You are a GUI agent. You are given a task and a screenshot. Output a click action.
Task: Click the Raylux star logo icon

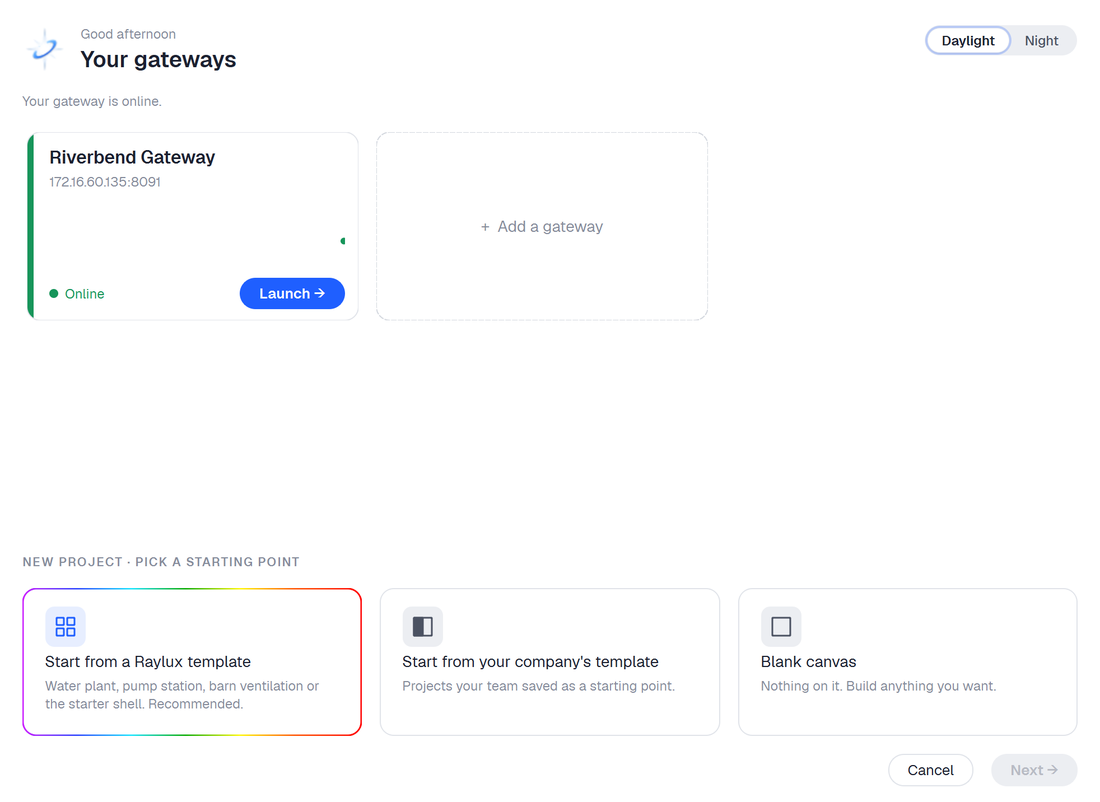tap(44, 49)
